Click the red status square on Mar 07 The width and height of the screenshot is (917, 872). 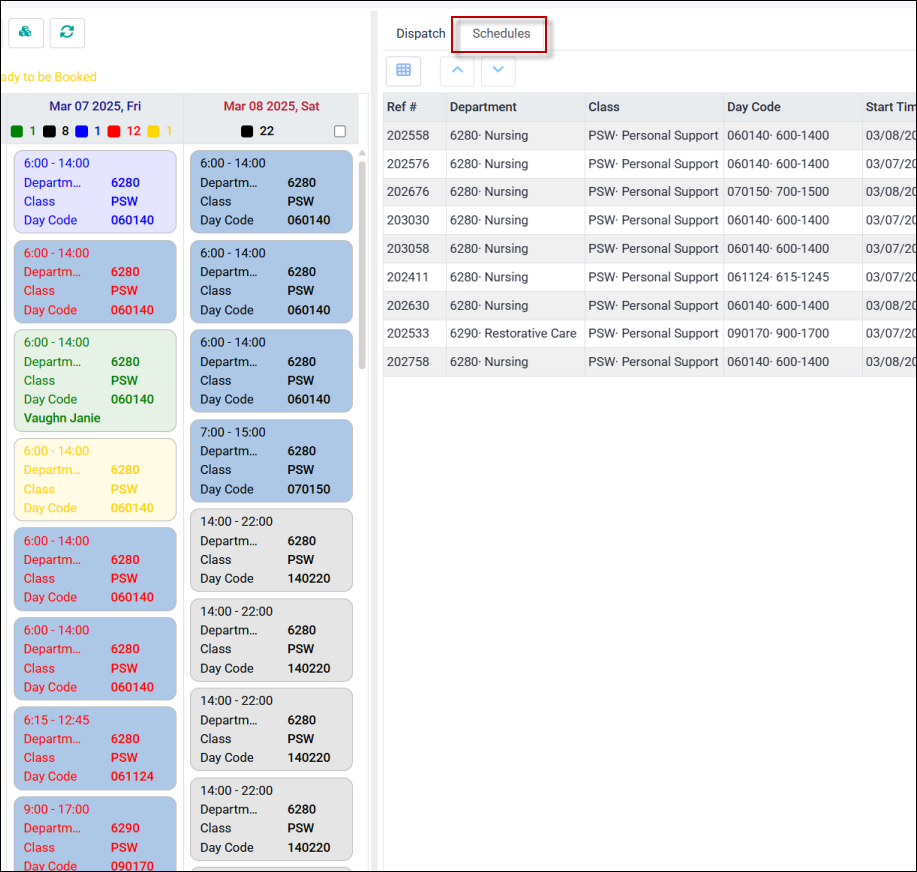[x=114, y=132]
